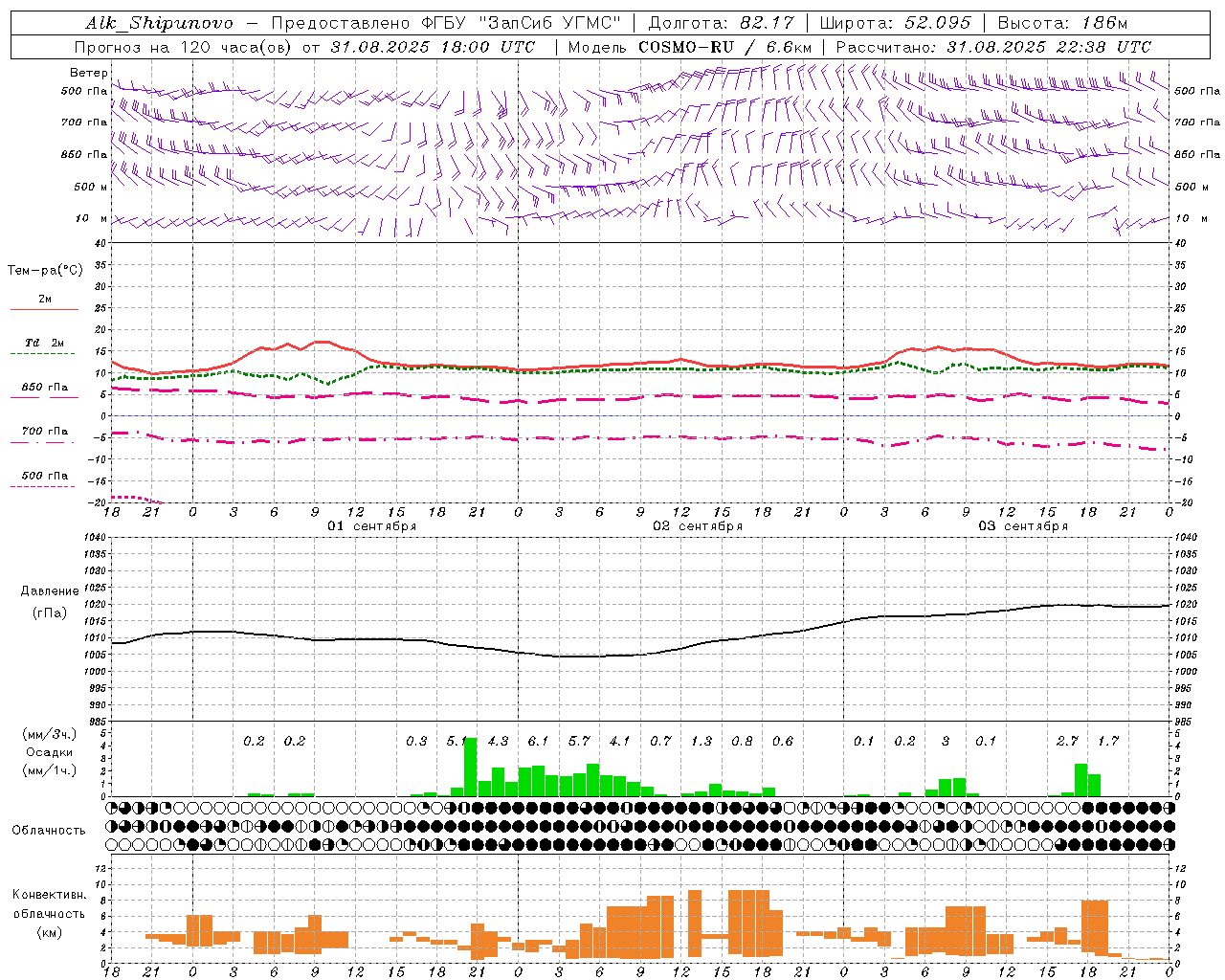The width and height of the screenshot is (1225, 980).
Task: Click the tallest green precipitation bar
Action: [x=470, y=768]
